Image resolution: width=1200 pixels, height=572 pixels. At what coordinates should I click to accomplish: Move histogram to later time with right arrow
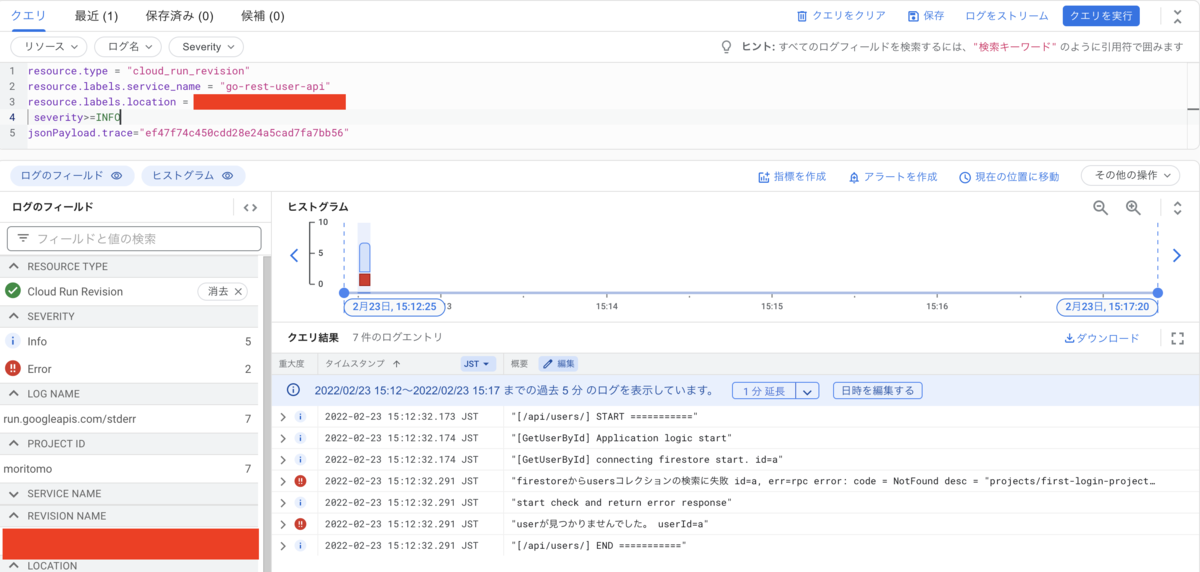click(x=1177, y=256)
